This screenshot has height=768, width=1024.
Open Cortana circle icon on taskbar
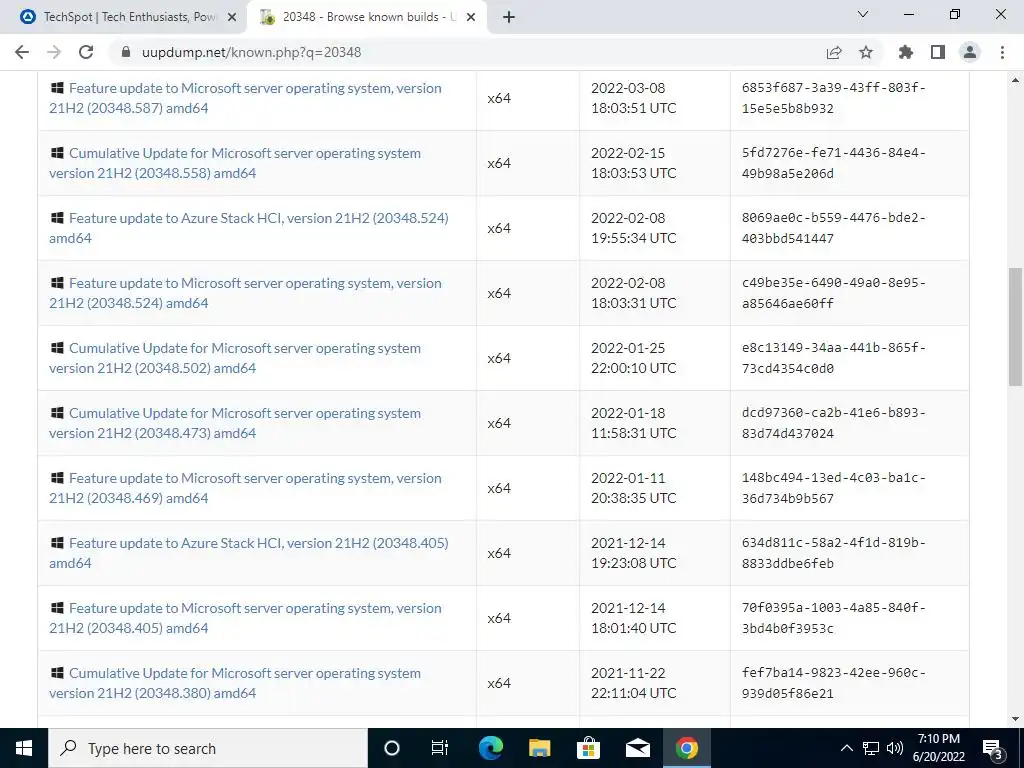tap(391, 748)
